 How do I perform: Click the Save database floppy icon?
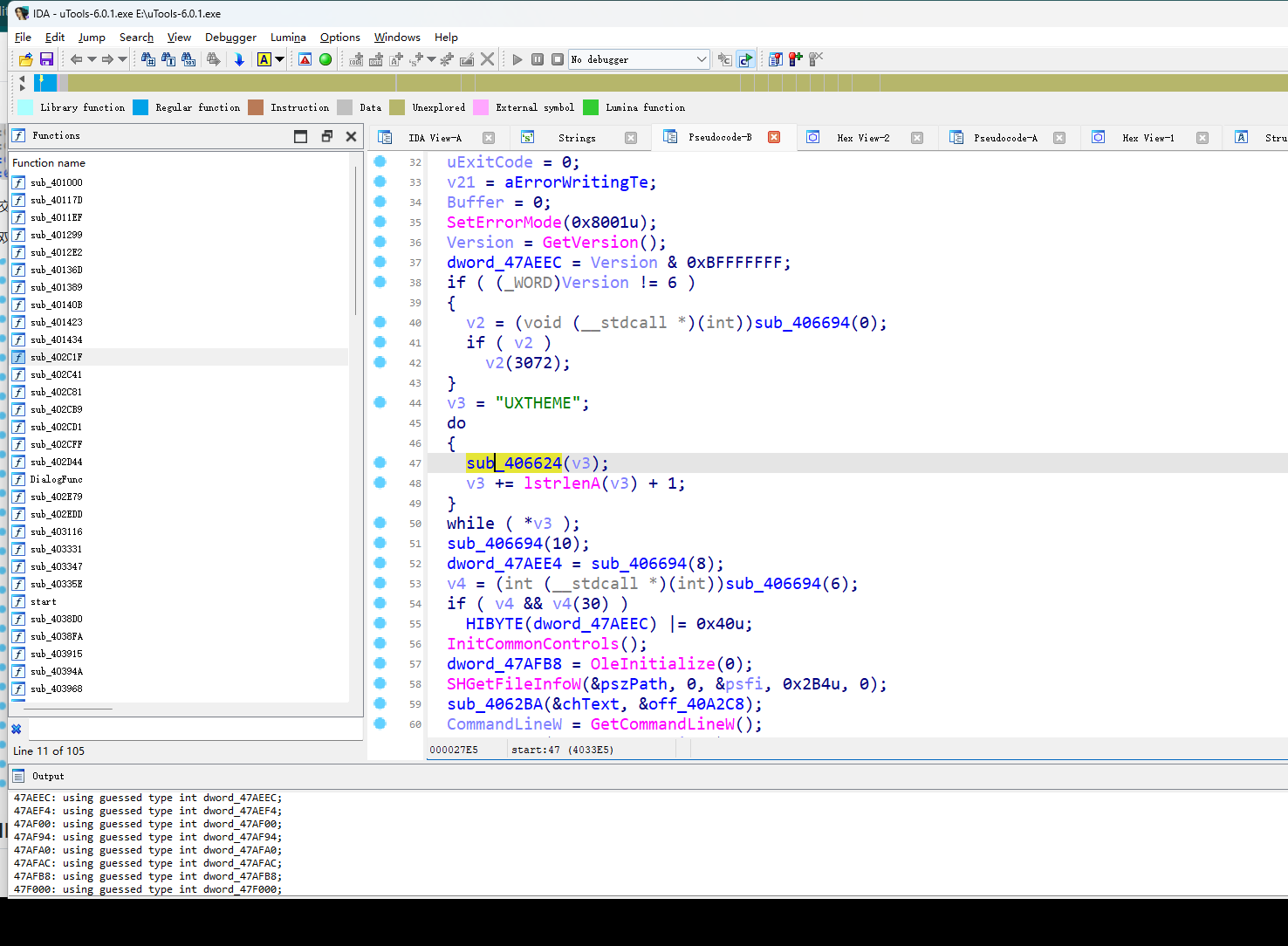click(47, 59)
